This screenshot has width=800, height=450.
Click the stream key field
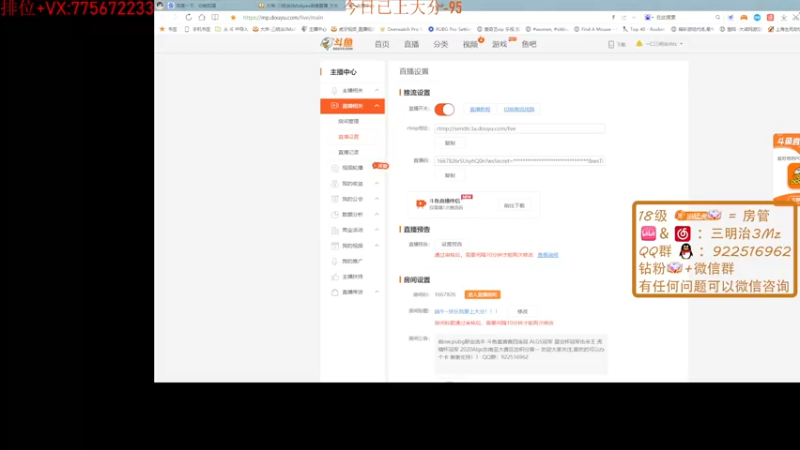519,161
